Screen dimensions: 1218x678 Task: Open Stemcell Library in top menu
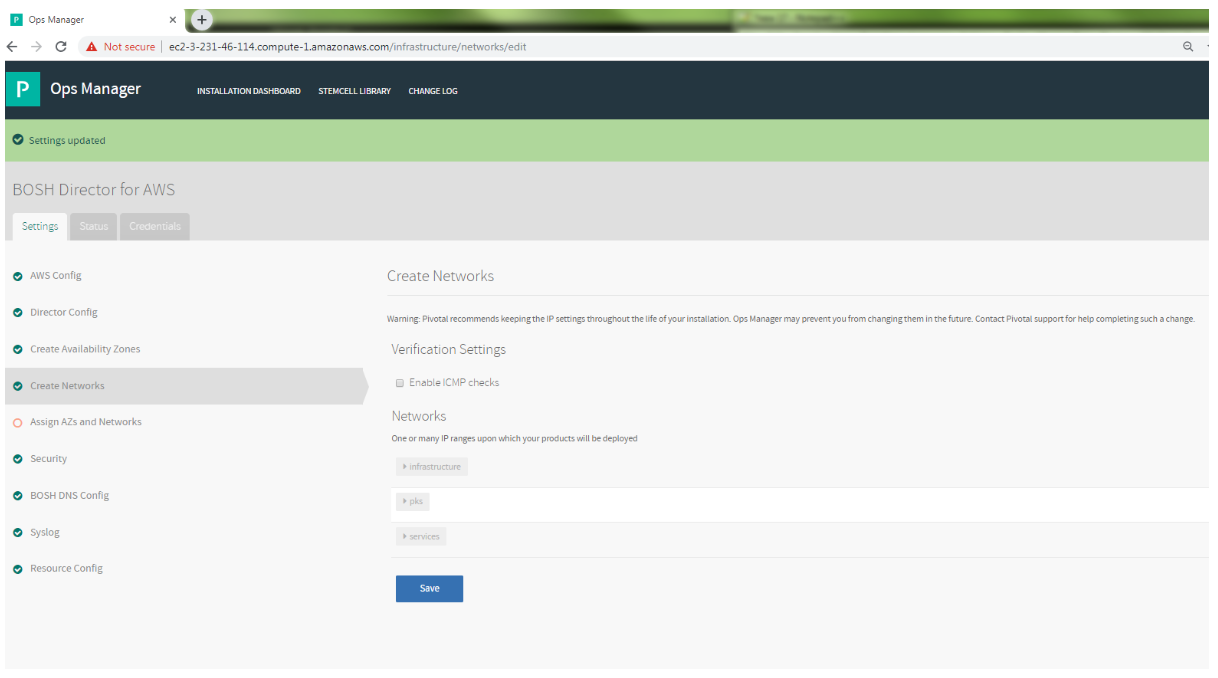tap(354, 91)
